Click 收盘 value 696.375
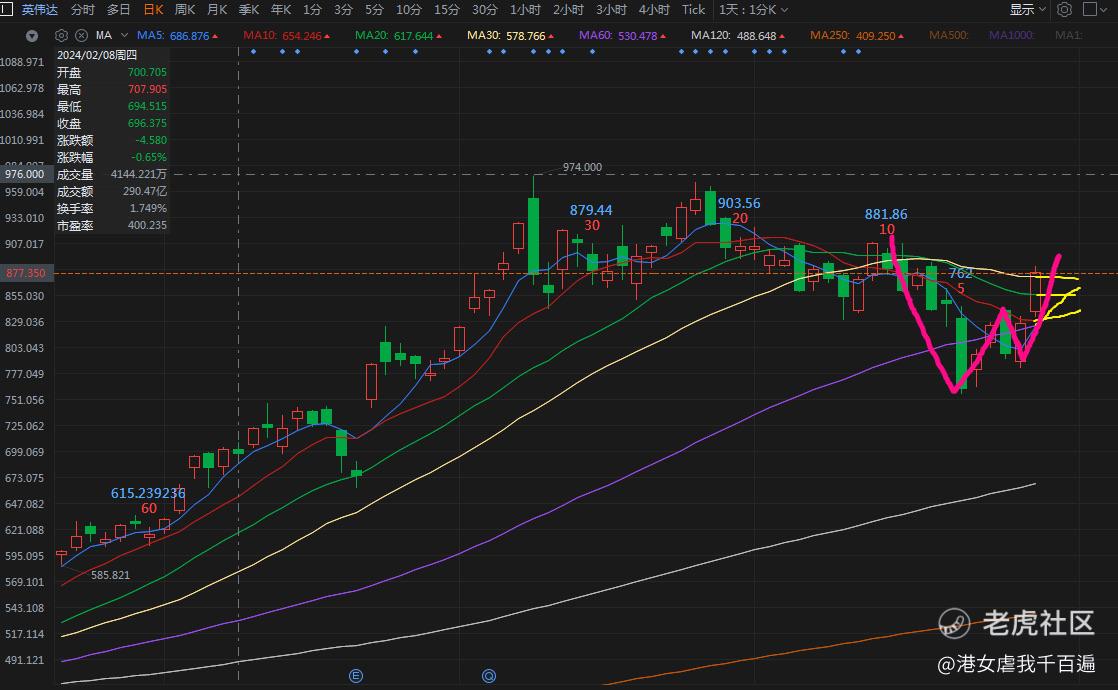Viewport: 1118px width, 690px height. [147, 123]
